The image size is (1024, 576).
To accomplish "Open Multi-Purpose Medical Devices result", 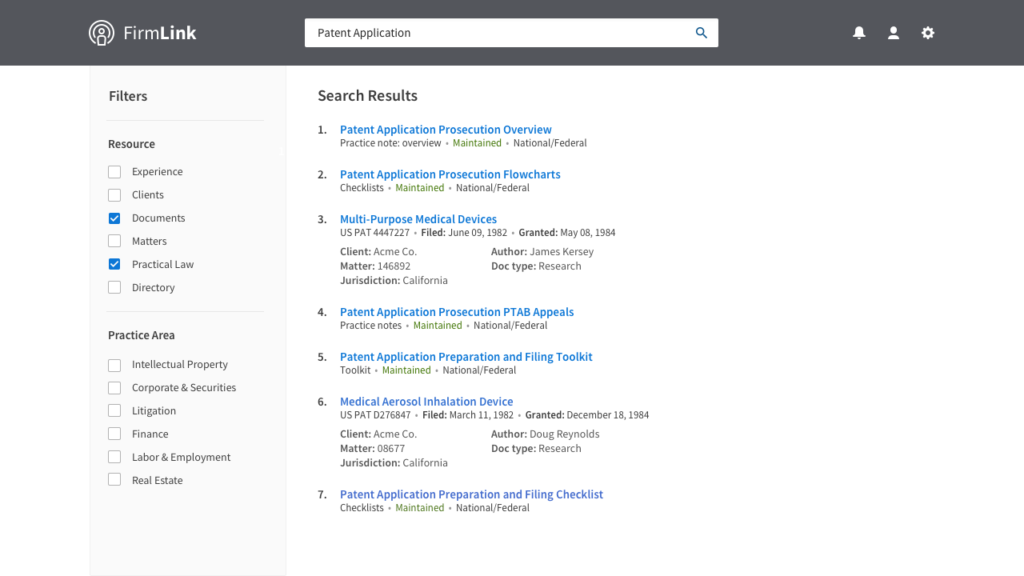I will 418,219.
